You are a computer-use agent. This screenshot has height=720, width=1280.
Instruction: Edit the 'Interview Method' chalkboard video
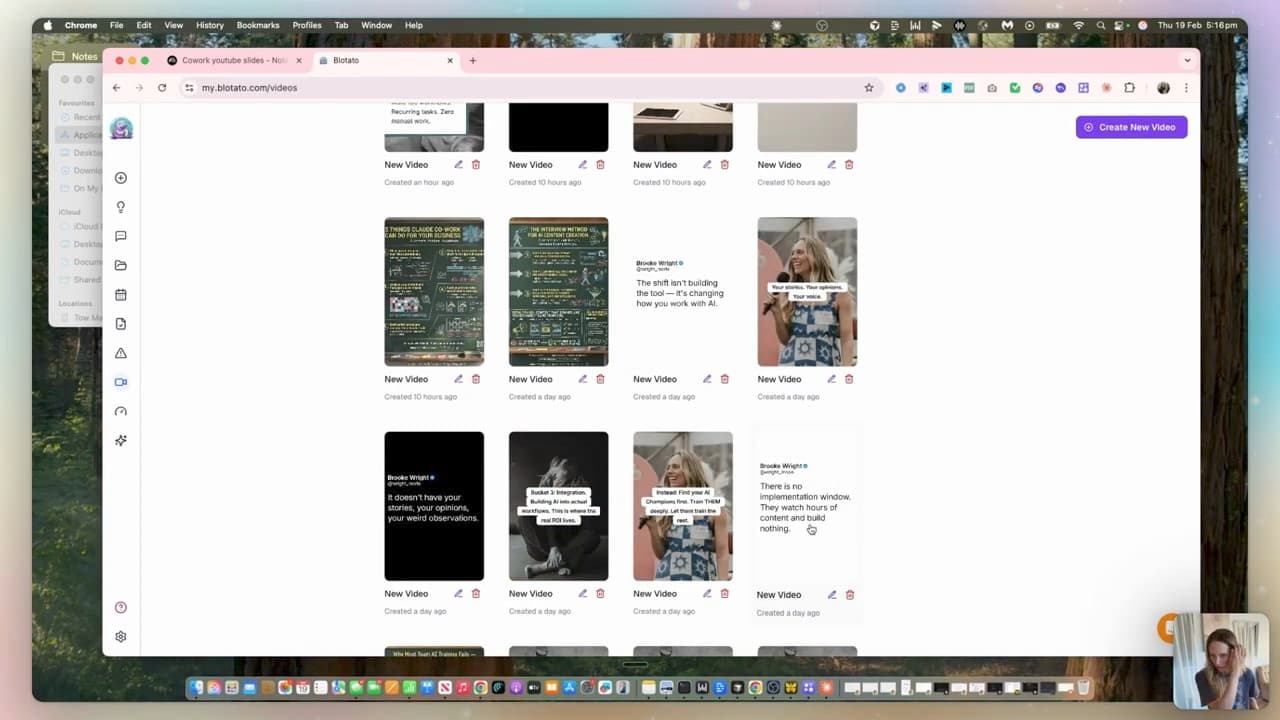[583, 379]
